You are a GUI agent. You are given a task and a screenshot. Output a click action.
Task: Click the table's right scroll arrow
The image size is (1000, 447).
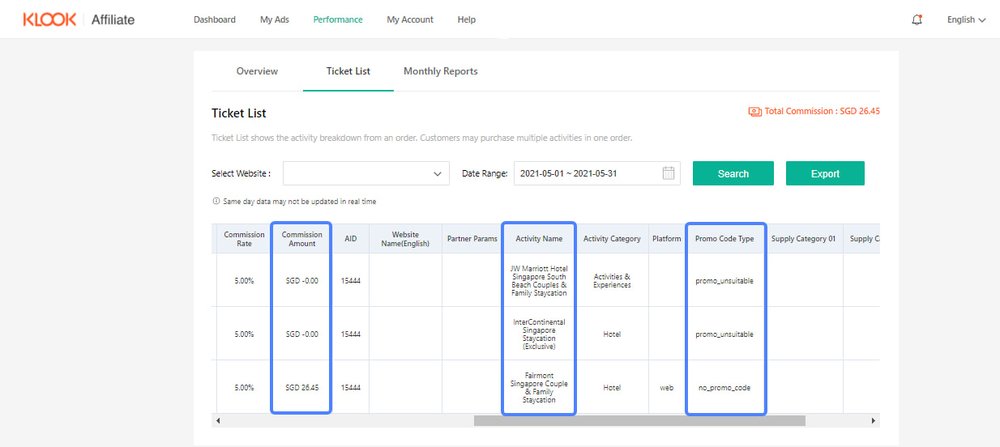pos(874,421)
